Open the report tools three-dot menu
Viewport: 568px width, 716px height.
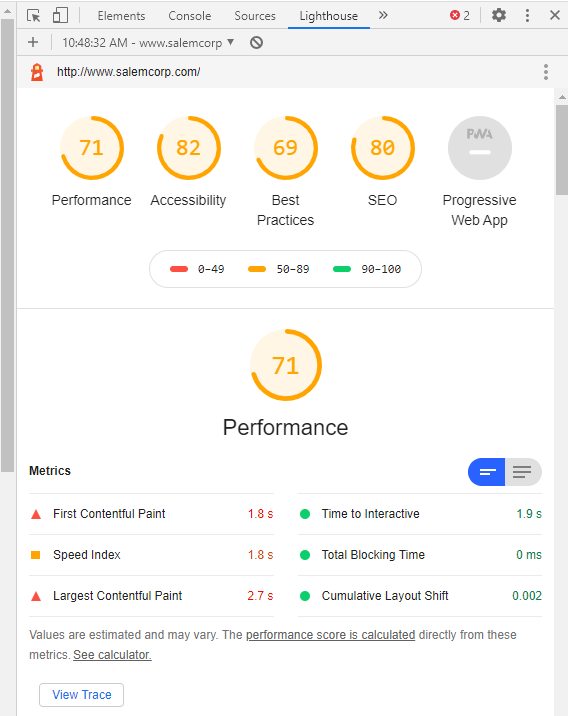click(x=546, y=72)
